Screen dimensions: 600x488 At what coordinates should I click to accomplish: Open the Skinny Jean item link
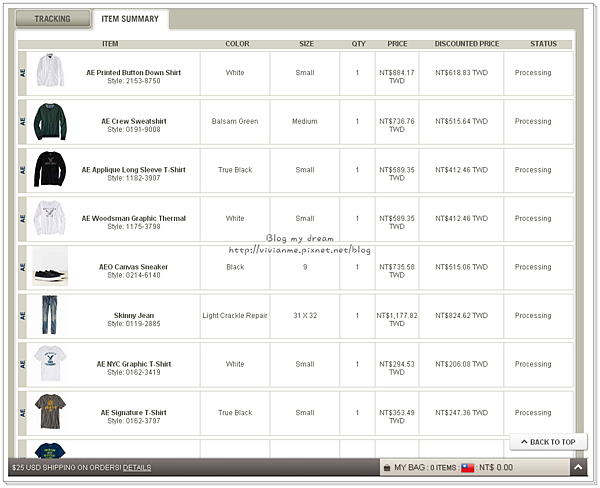[134, 315]
